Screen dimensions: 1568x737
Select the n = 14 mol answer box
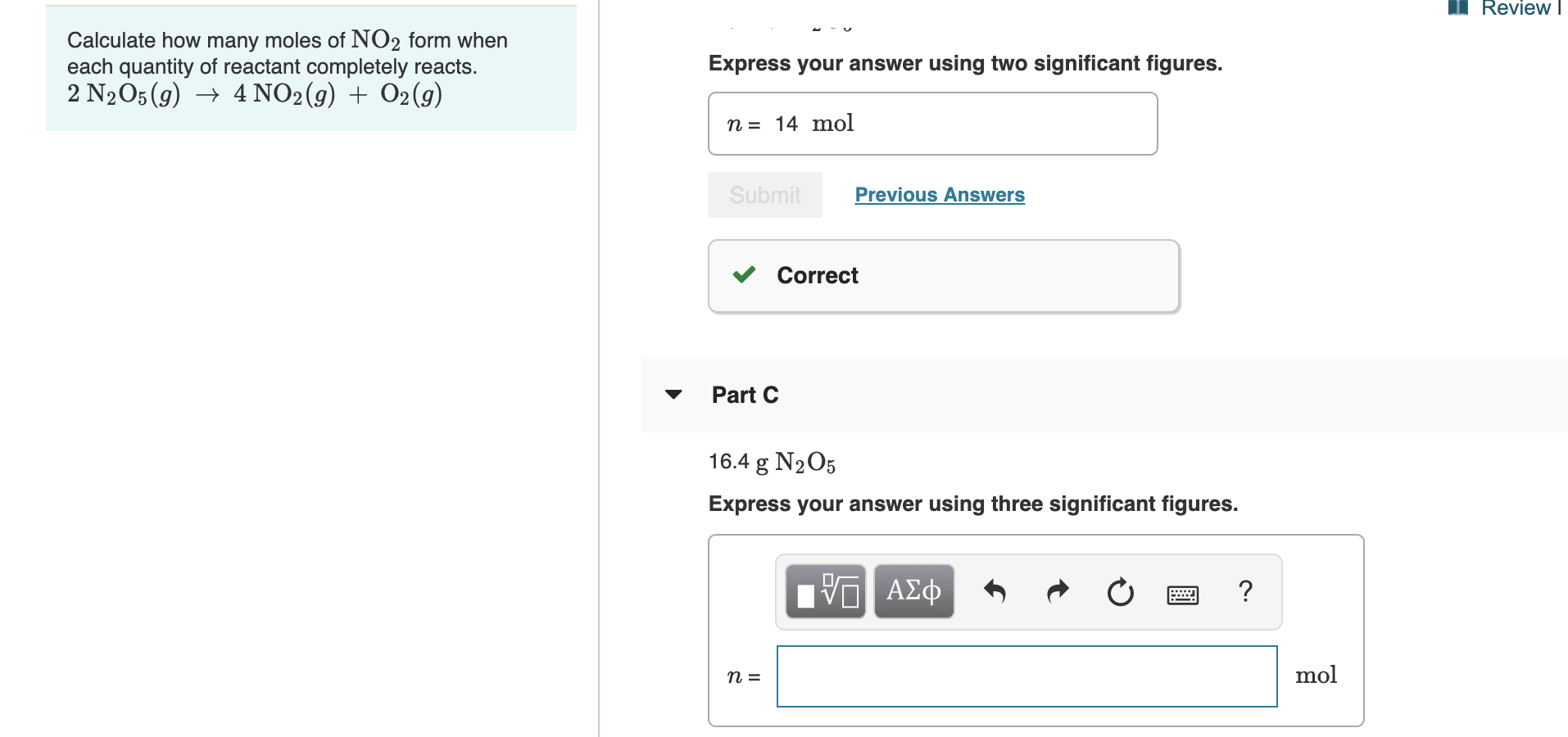coord(931,123)
